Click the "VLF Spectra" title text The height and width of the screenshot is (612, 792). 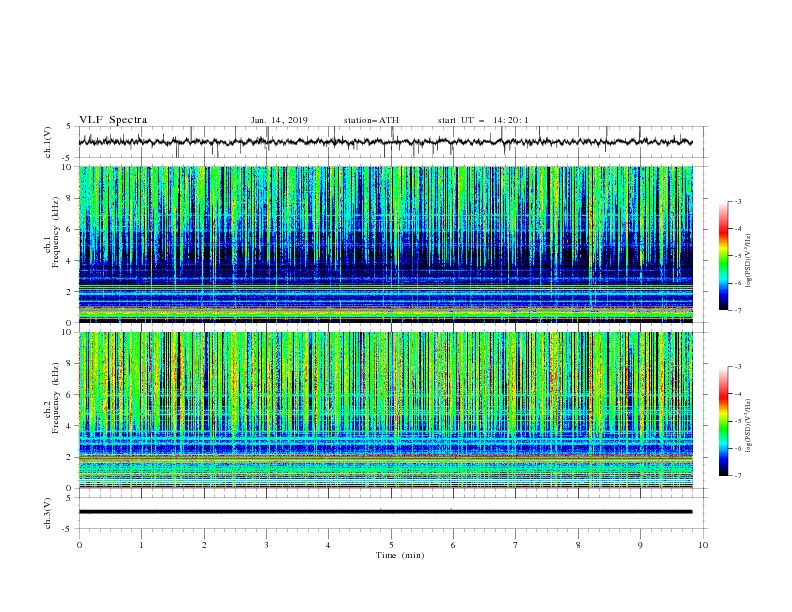tap(113, 120)
